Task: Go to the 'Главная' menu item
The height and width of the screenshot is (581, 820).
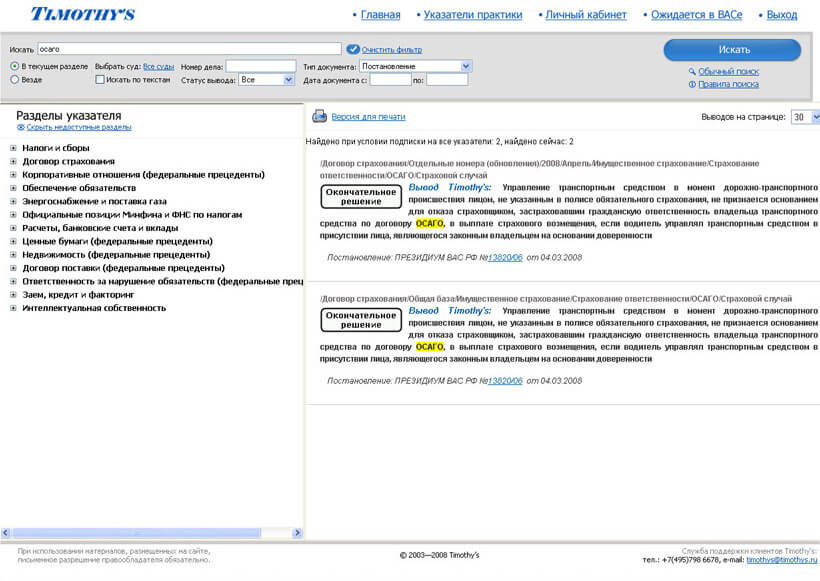Action: (380, 15)
